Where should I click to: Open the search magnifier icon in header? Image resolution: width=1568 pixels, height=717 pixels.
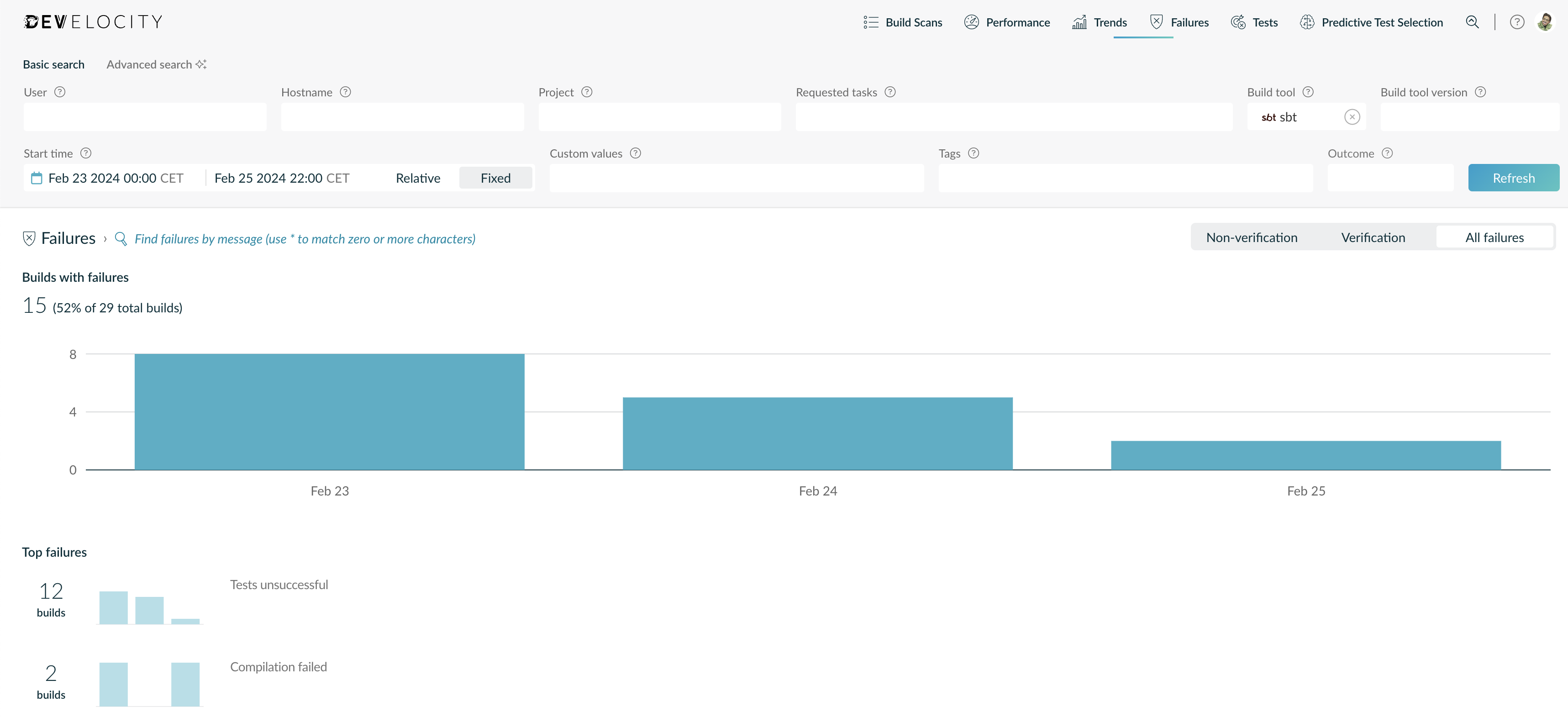coord(1472,22)
